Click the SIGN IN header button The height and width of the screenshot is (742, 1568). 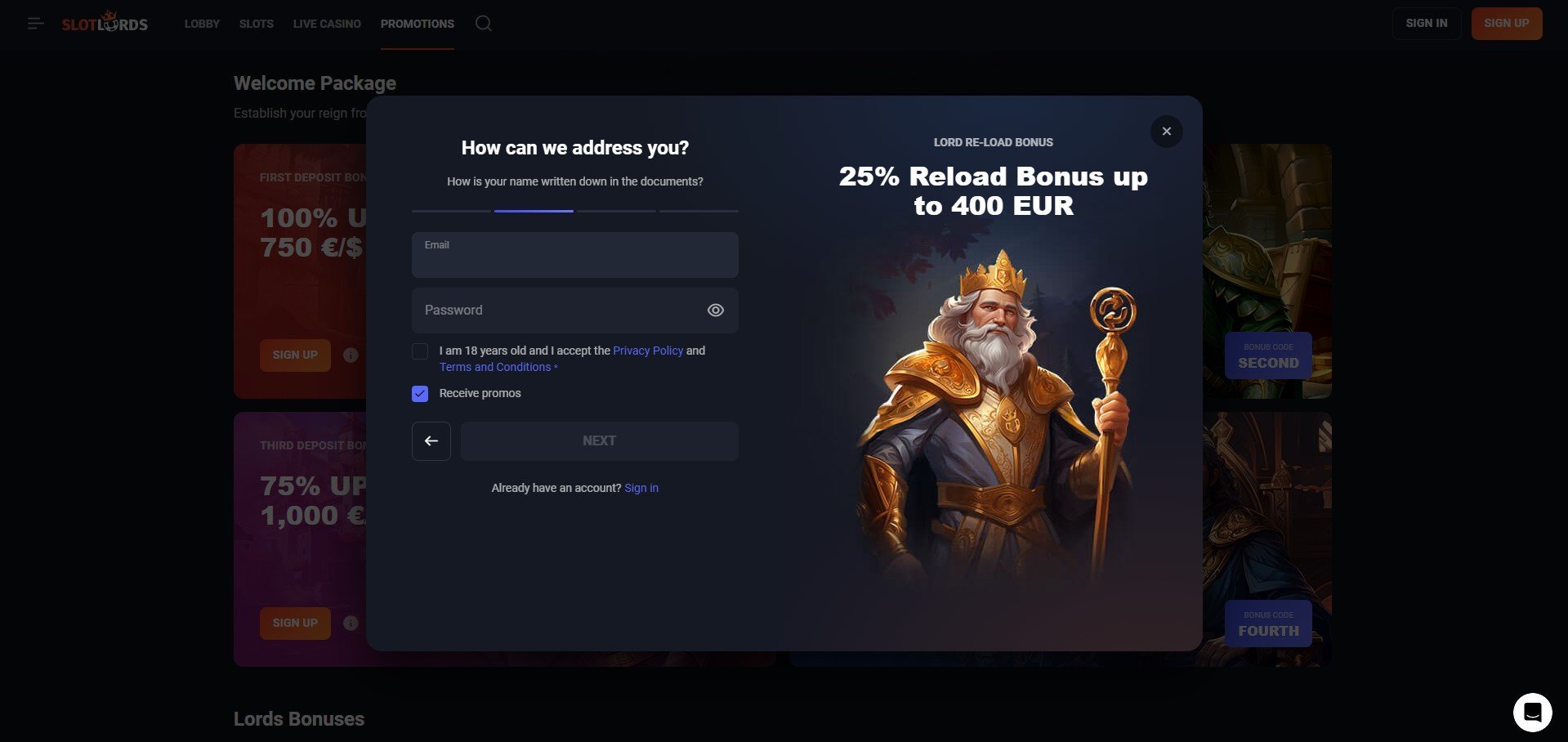[1427, 24]
